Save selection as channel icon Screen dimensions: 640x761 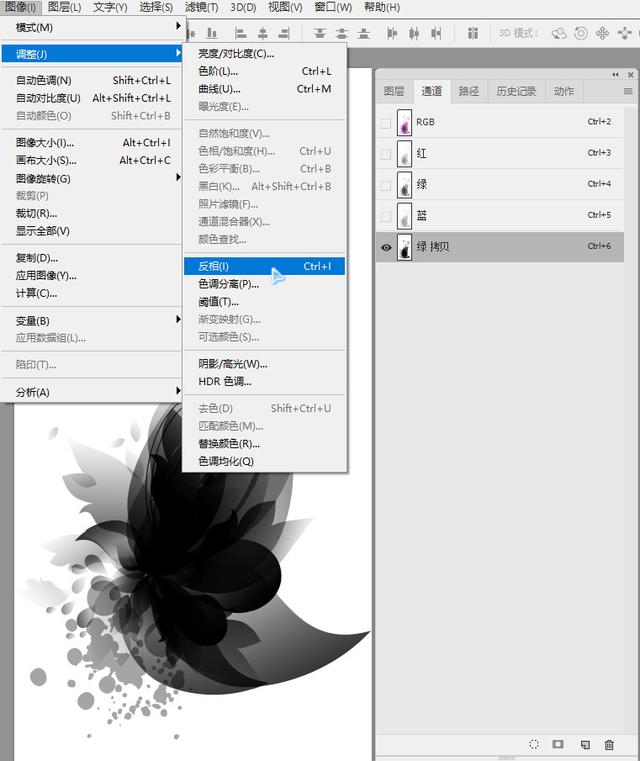[558, 744]
